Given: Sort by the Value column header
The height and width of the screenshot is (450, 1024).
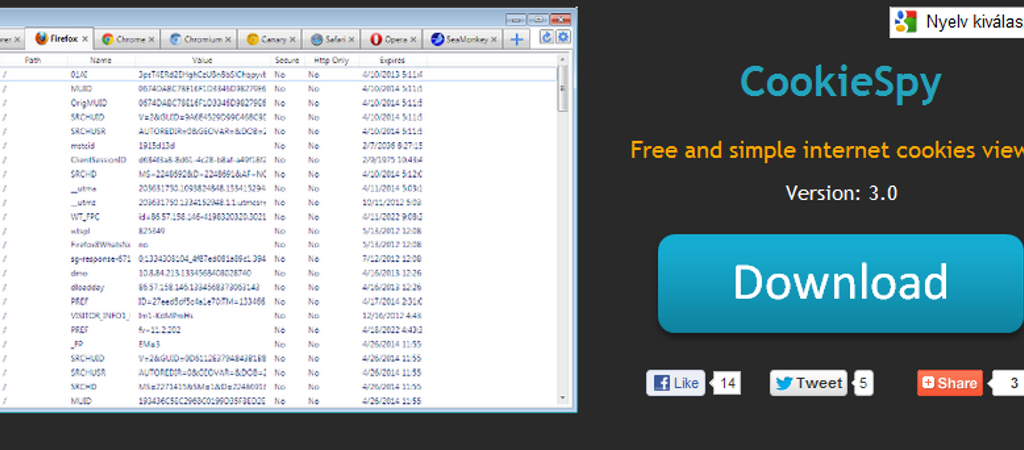Looking at the screenshot, I should pyautogui.click(x=202, y=60).
